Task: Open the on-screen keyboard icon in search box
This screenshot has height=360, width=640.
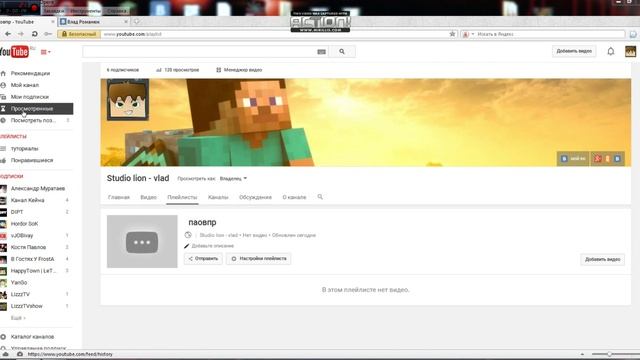Action: pyautogui.click(x=322, y=52)
